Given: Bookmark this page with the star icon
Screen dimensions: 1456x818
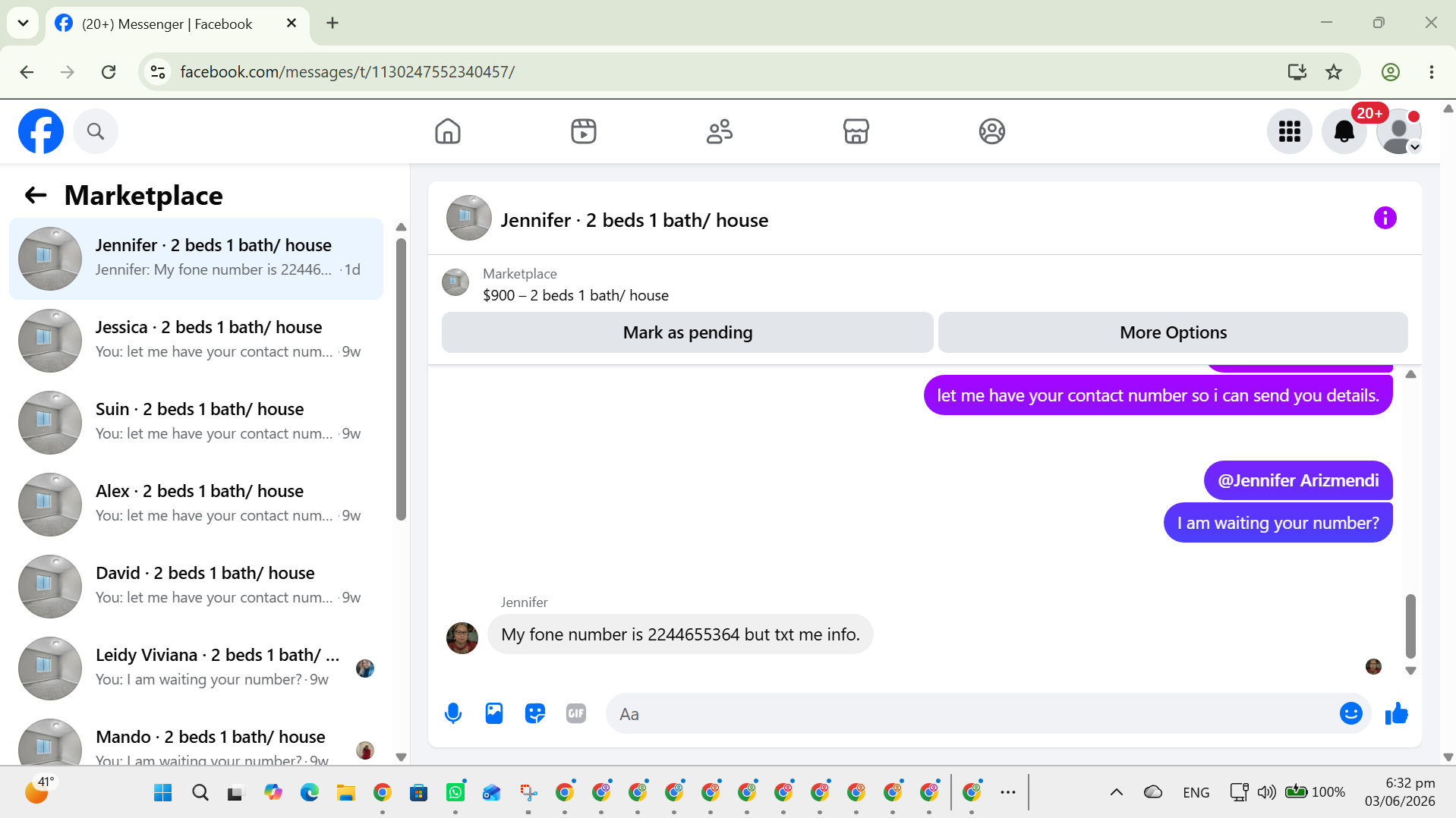Looking at the screenshot, I should click(x=1334, y=72).
